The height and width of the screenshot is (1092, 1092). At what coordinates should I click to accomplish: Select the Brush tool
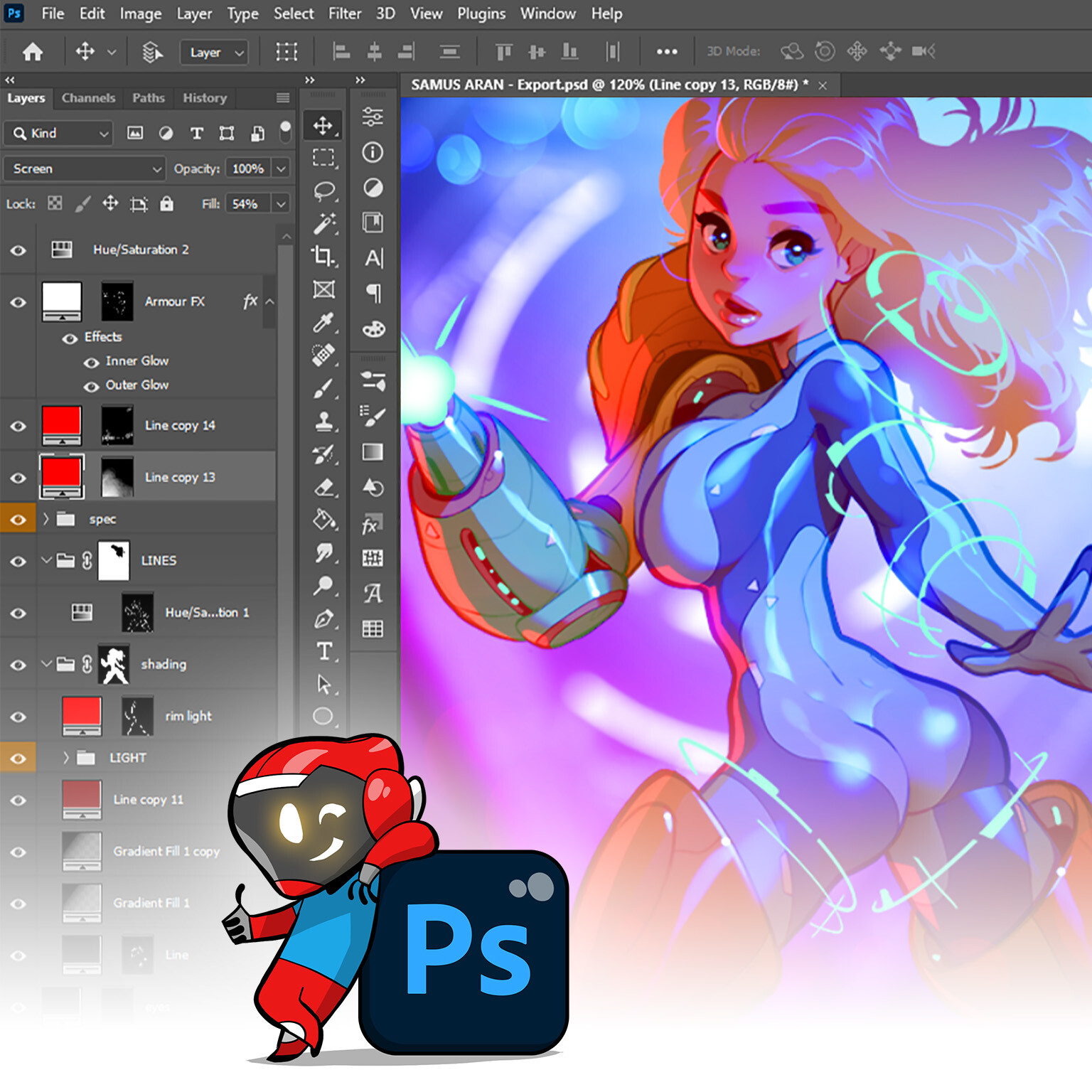pyautogui.click(x=323, y=389)
